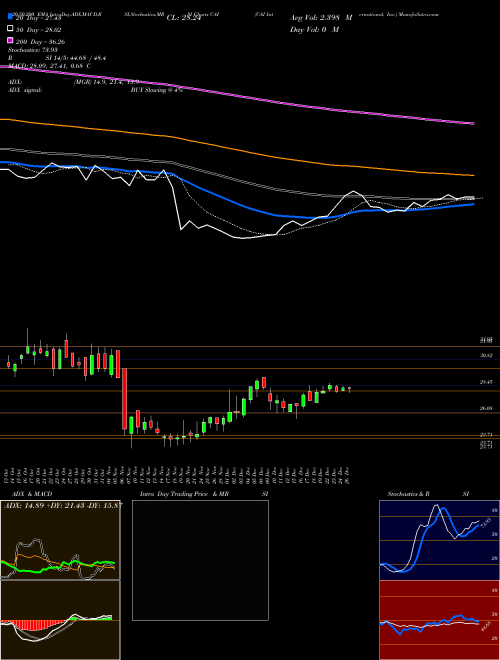
Task: Click the 'BUY Slowing @ 4%' signal text
Action: (x=157, y=90)
